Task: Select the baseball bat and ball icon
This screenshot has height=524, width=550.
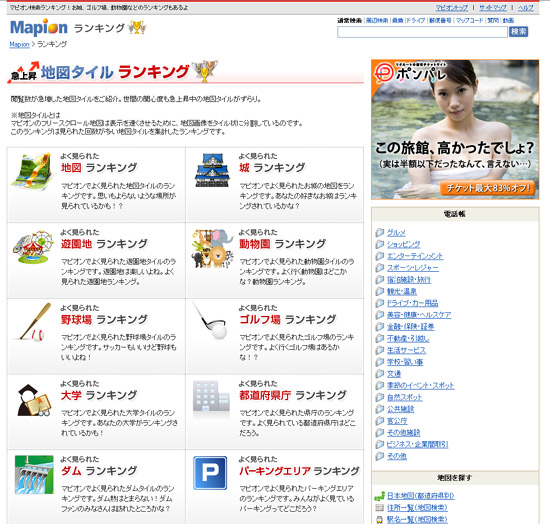Action: pyautogui.click(x=33, y=322)
